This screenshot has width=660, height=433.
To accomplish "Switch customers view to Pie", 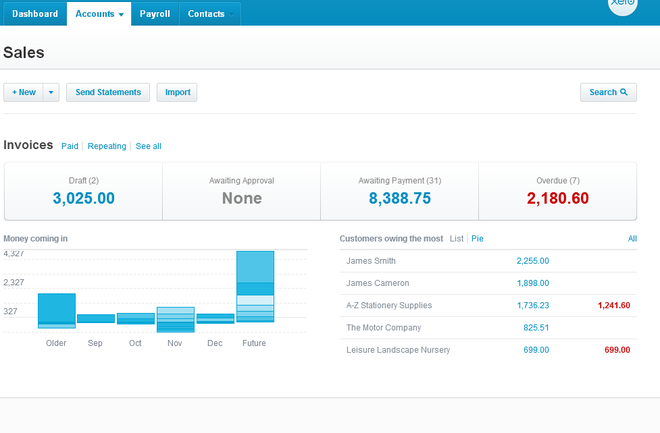I will pyautogui.click(x=477, y=239).
